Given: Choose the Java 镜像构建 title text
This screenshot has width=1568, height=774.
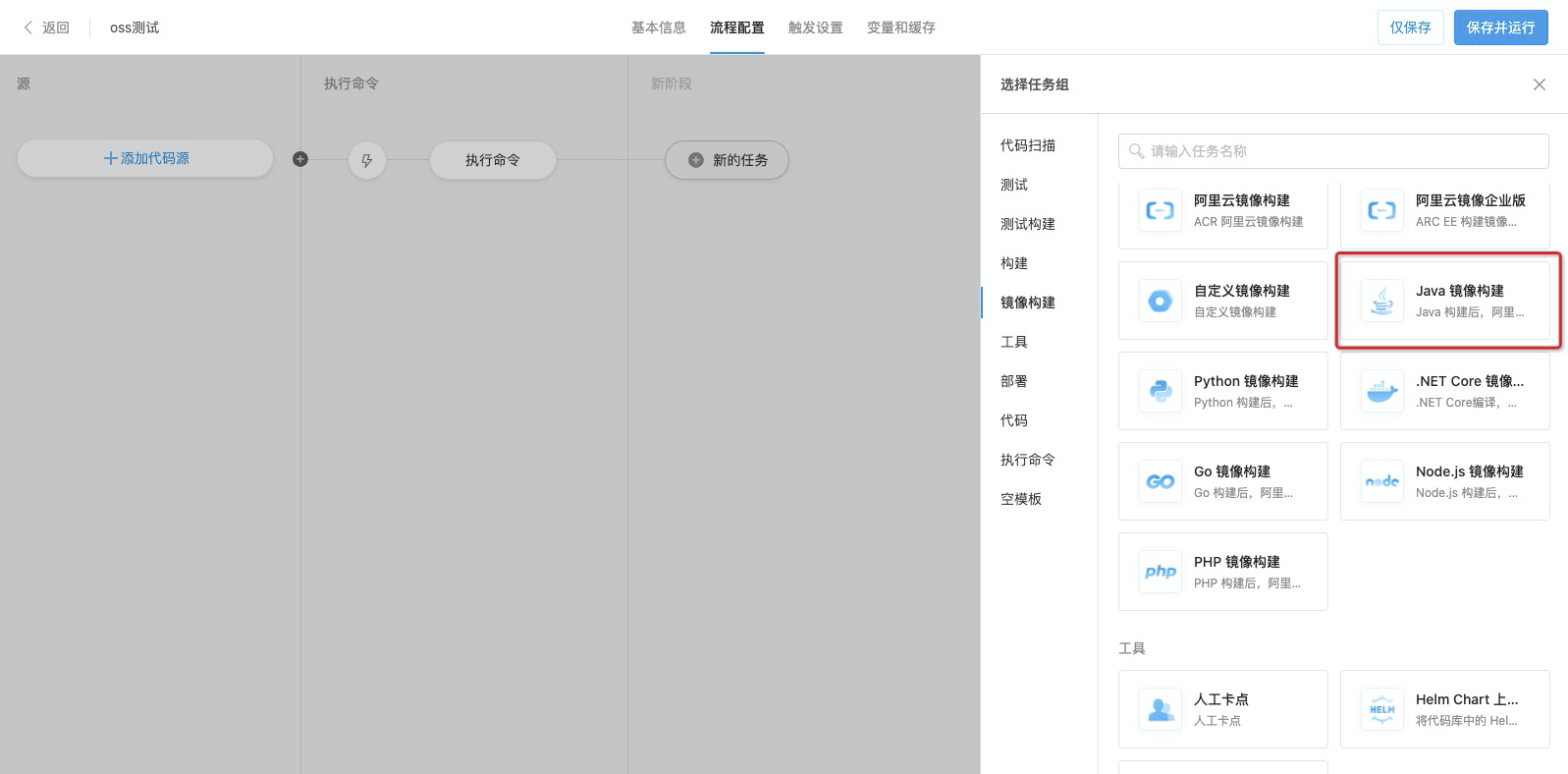Looking at the screenshot, I should (x=1460, y=291).
